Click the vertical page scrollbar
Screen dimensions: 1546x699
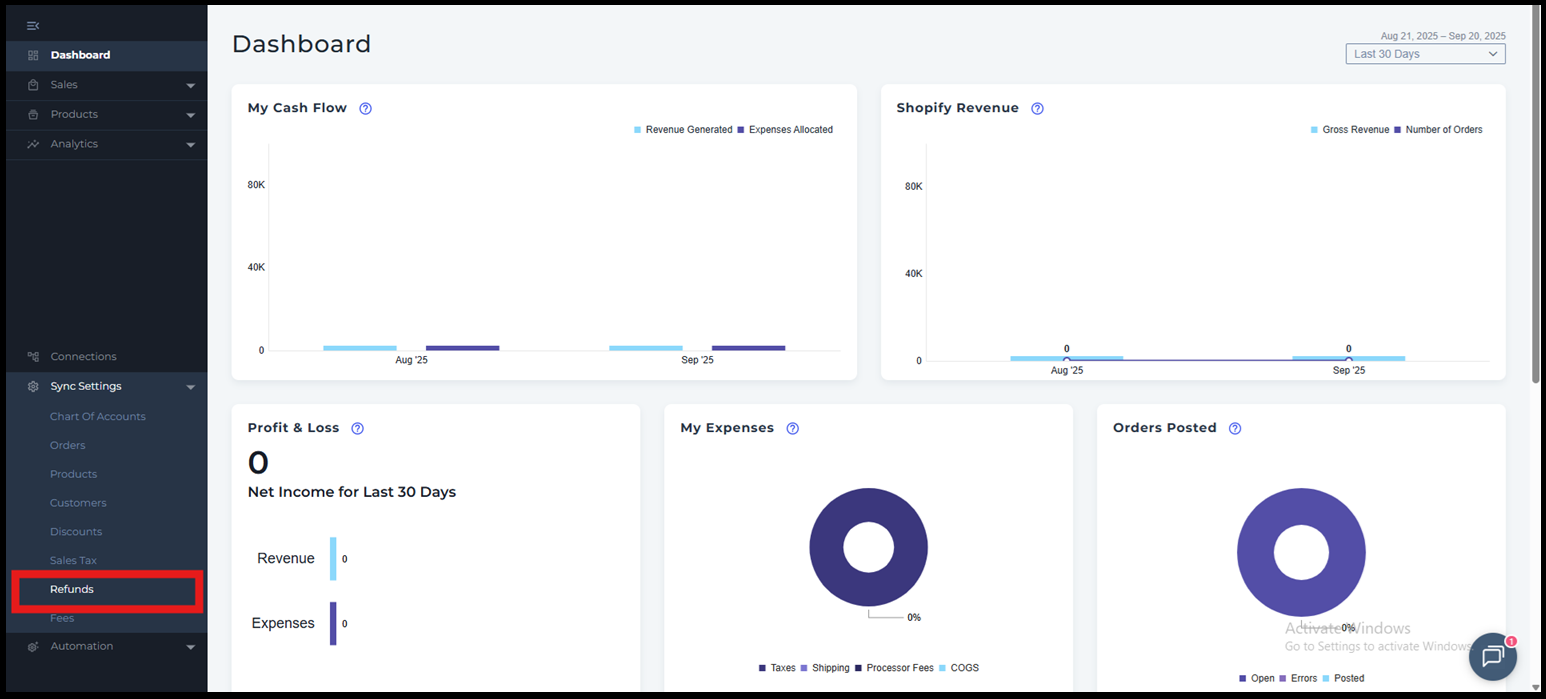click(x=1536, y=200)
